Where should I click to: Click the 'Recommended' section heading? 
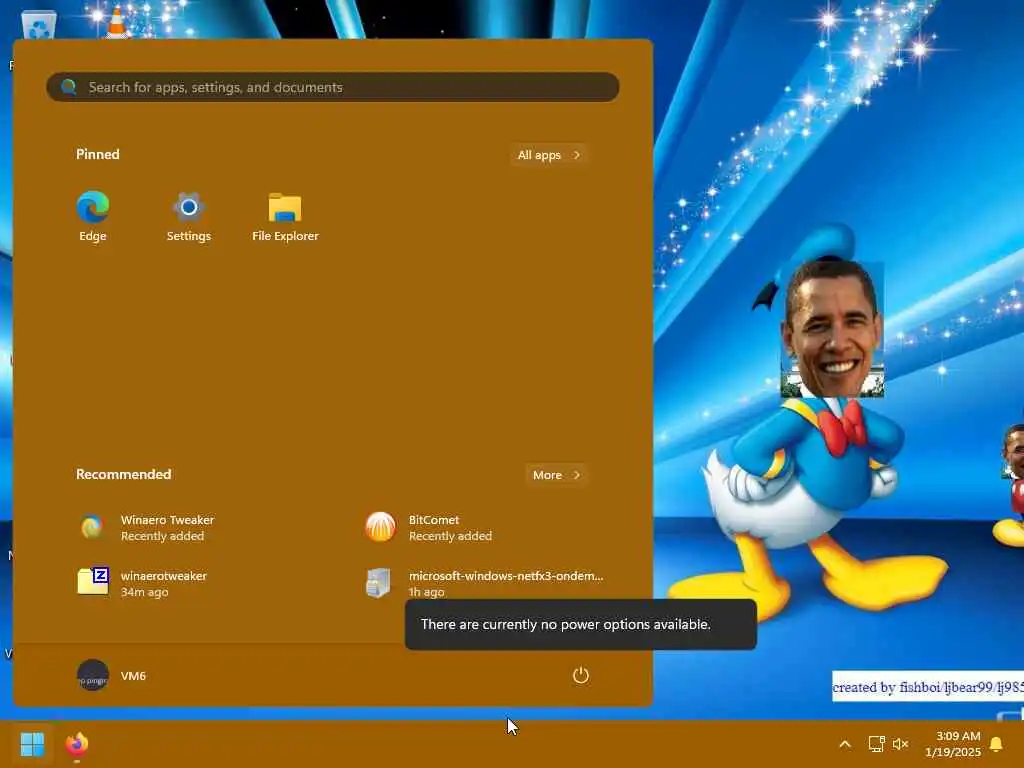(x=123, y=474)
